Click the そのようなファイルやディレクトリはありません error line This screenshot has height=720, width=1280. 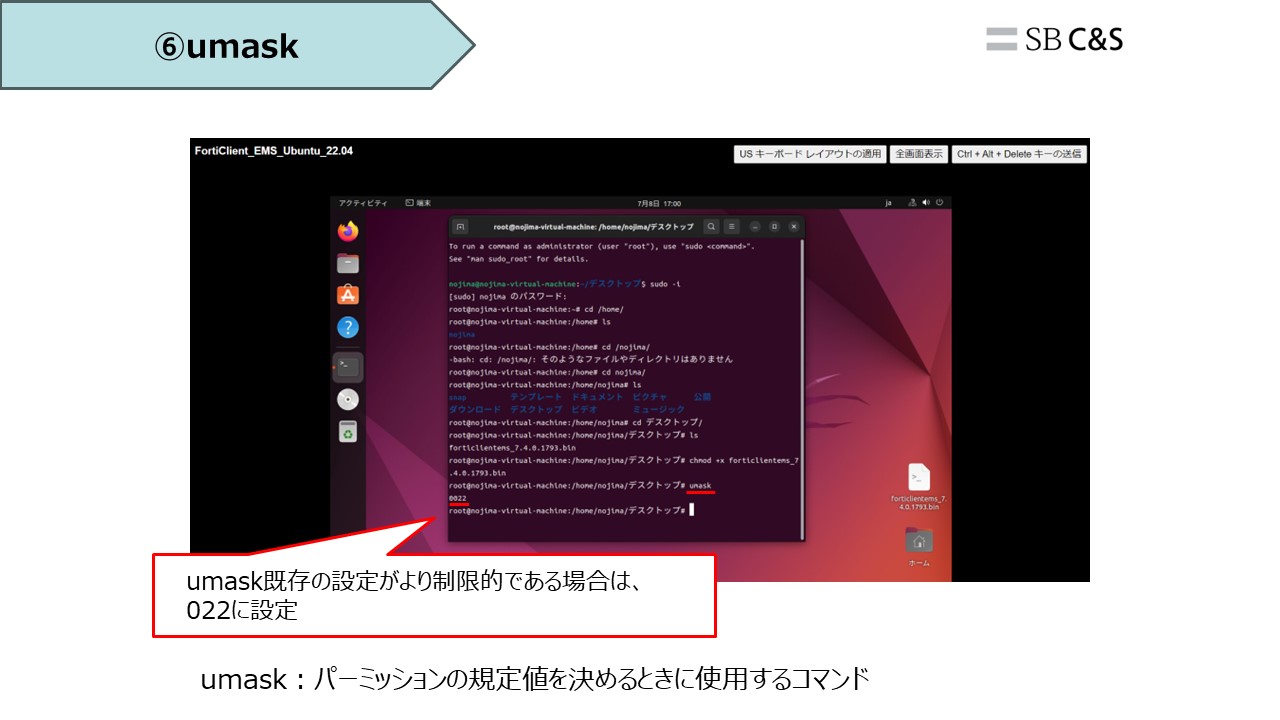[x=591, y=359]
